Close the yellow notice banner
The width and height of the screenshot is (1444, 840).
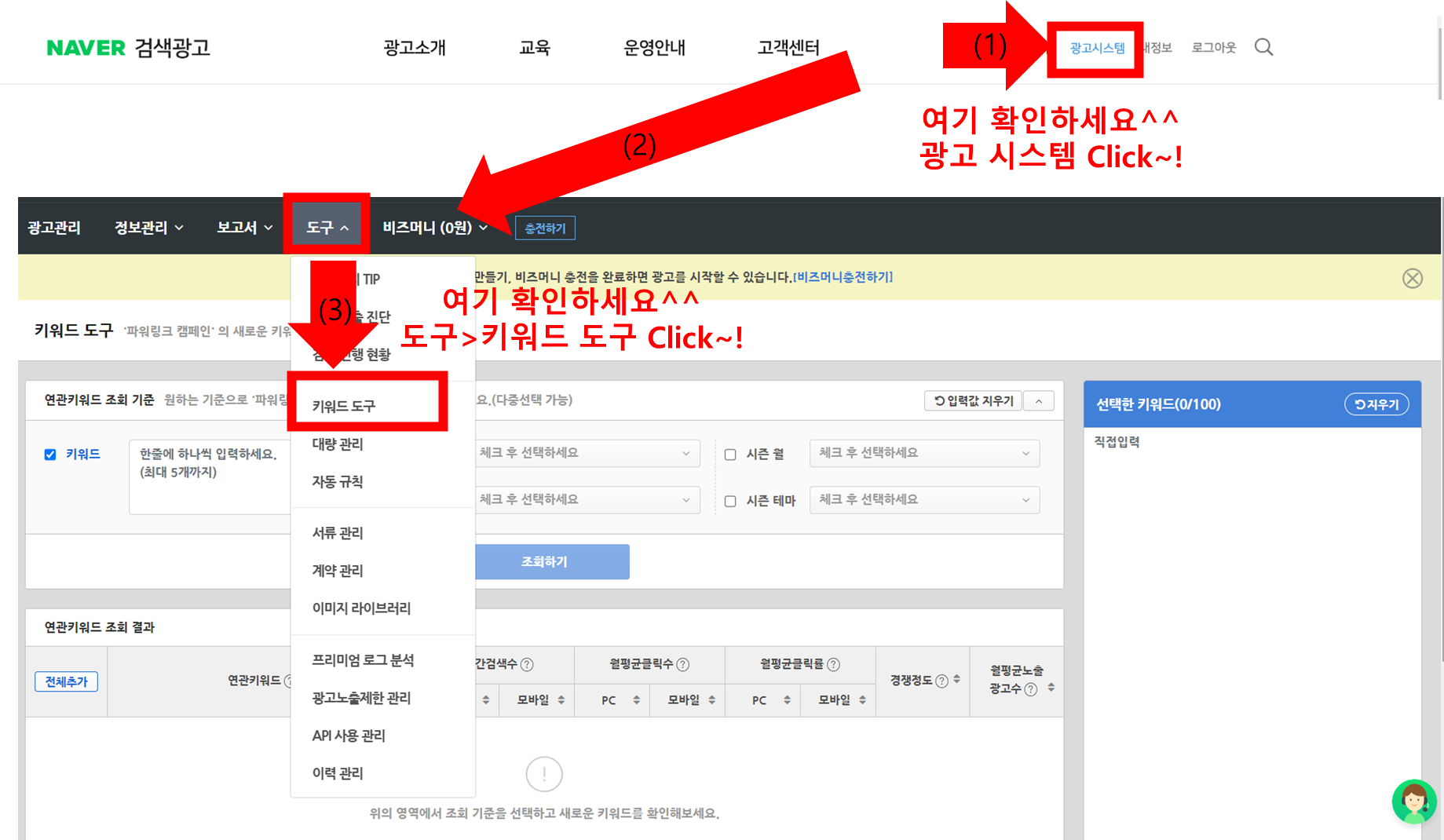[1412, 278]
